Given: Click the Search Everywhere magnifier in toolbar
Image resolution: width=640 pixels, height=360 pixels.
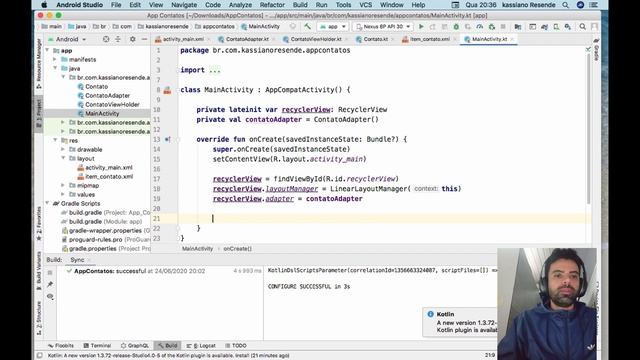Looking at the screenshot, I should 582,27.
